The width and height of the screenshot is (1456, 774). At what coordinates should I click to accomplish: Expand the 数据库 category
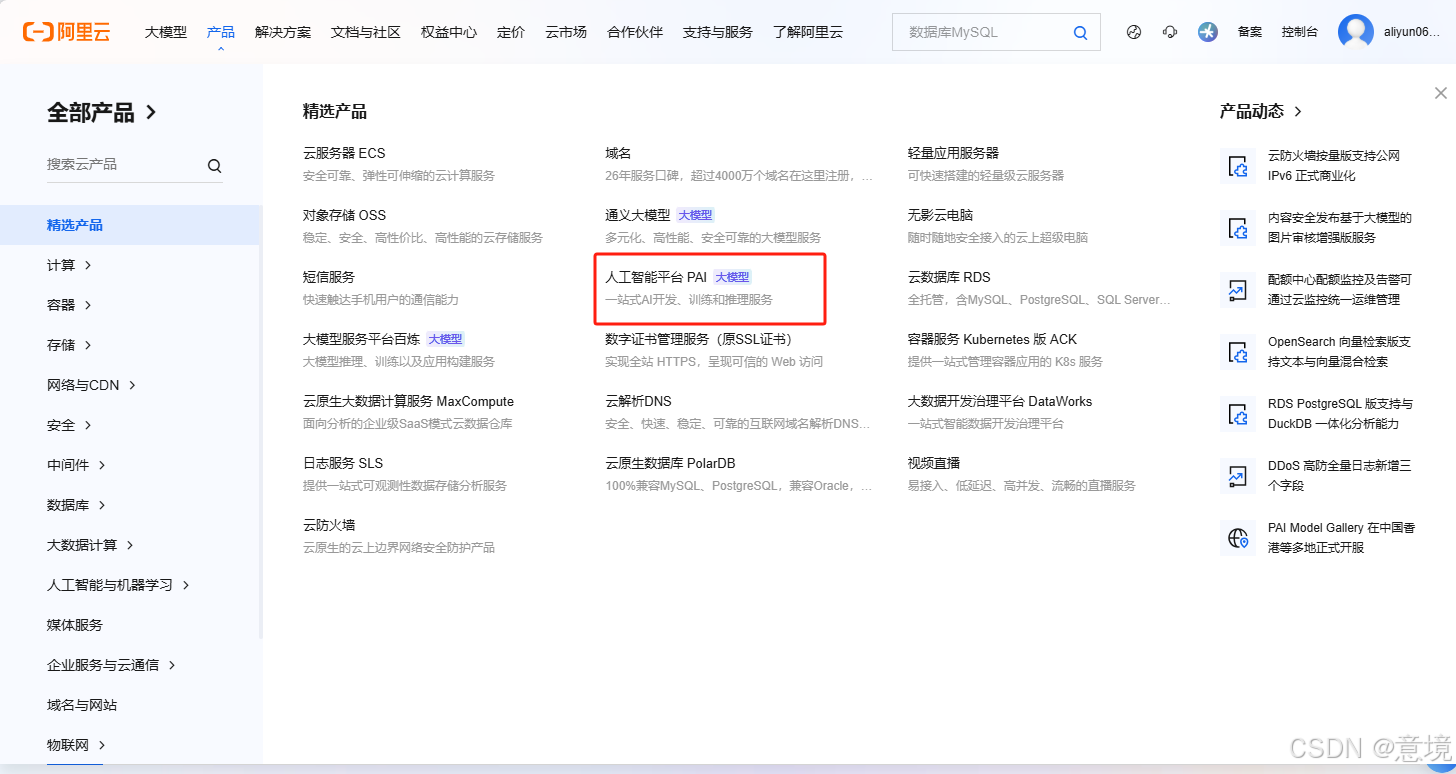[76, 505]
